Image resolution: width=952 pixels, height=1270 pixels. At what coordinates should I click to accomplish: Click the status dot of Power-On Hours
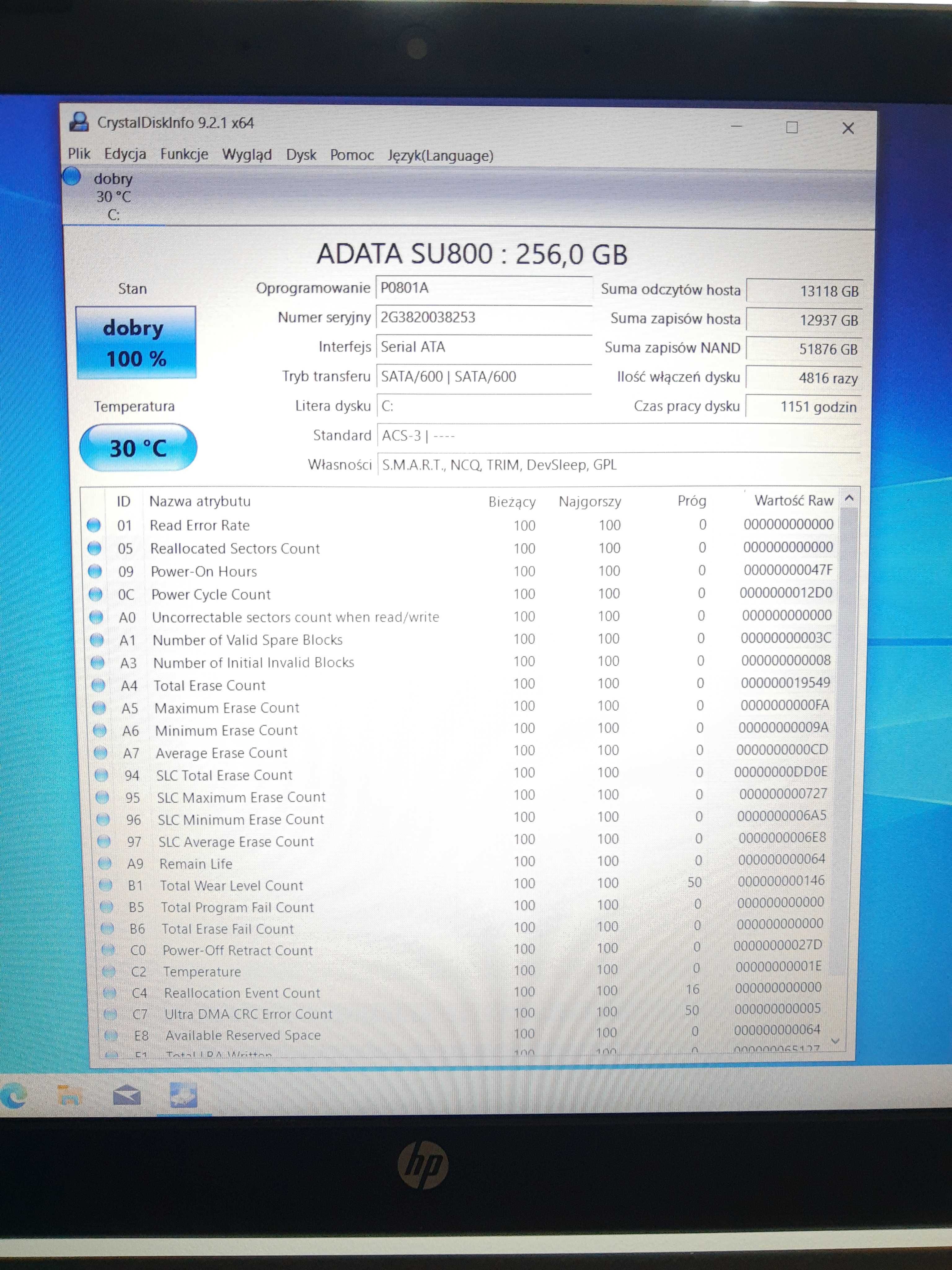coord(95,571)
